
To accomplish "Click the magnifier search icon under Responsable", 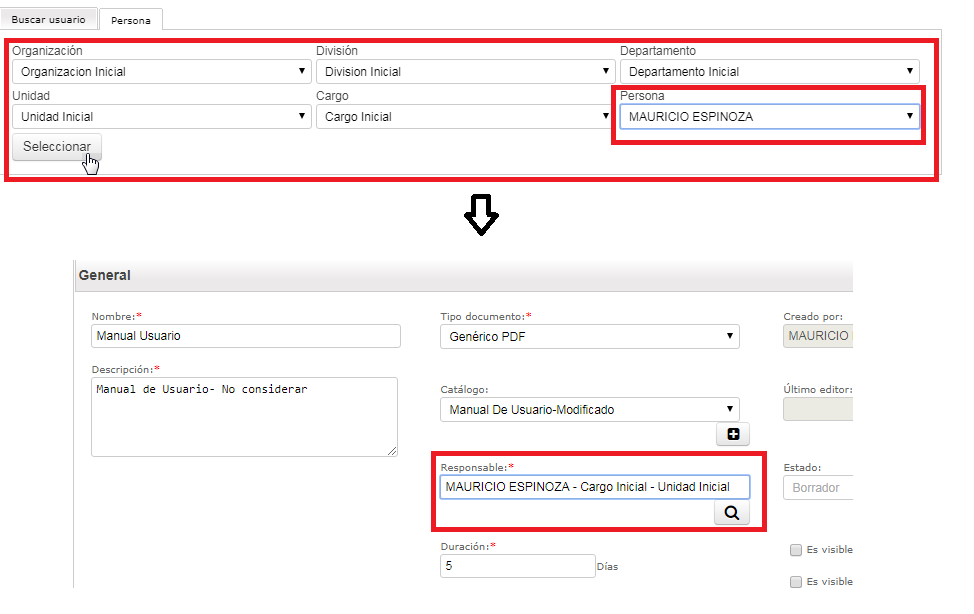I will [732, 513].
